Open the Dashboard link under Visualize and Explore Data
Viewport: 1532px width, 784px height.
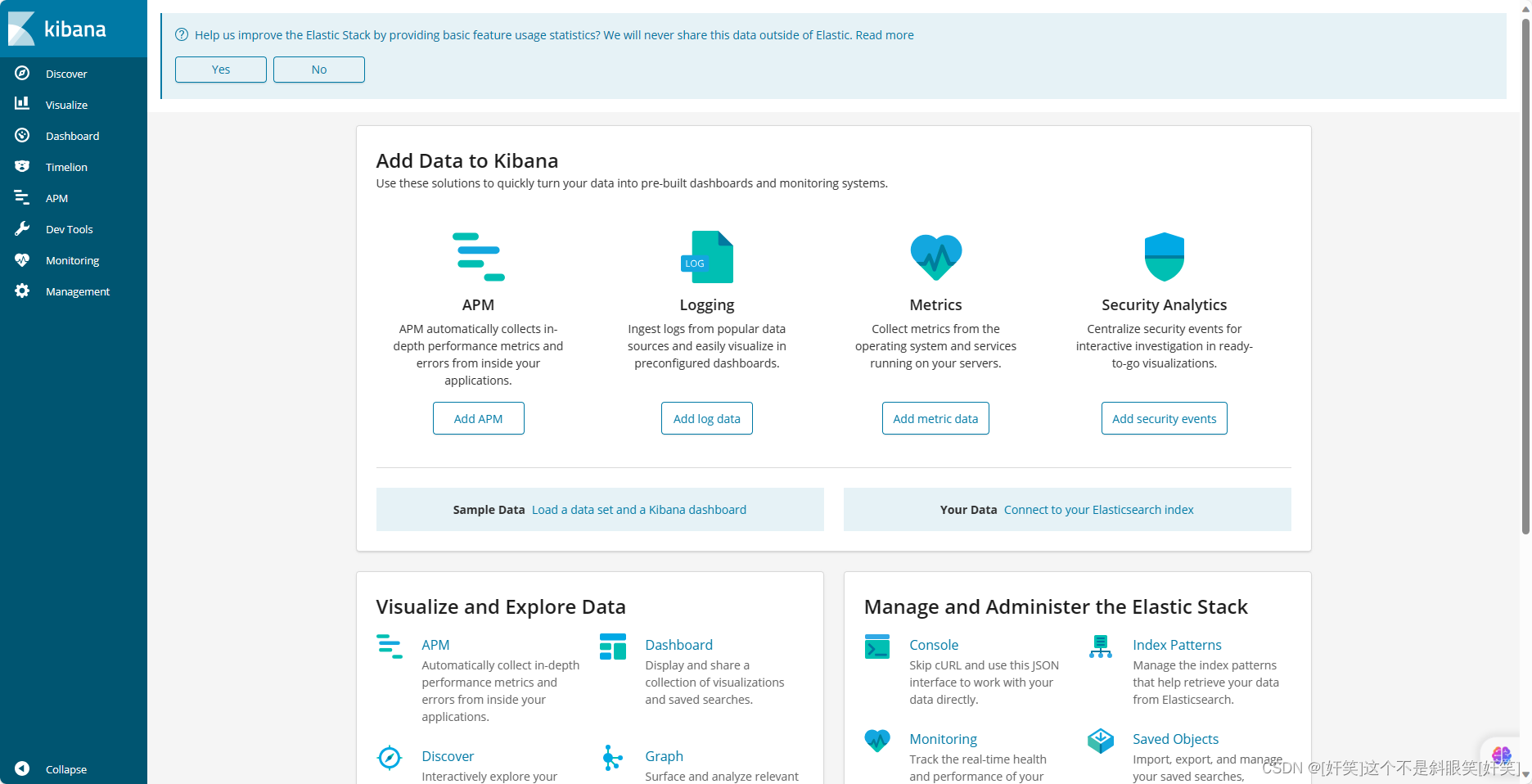point(678,645)
